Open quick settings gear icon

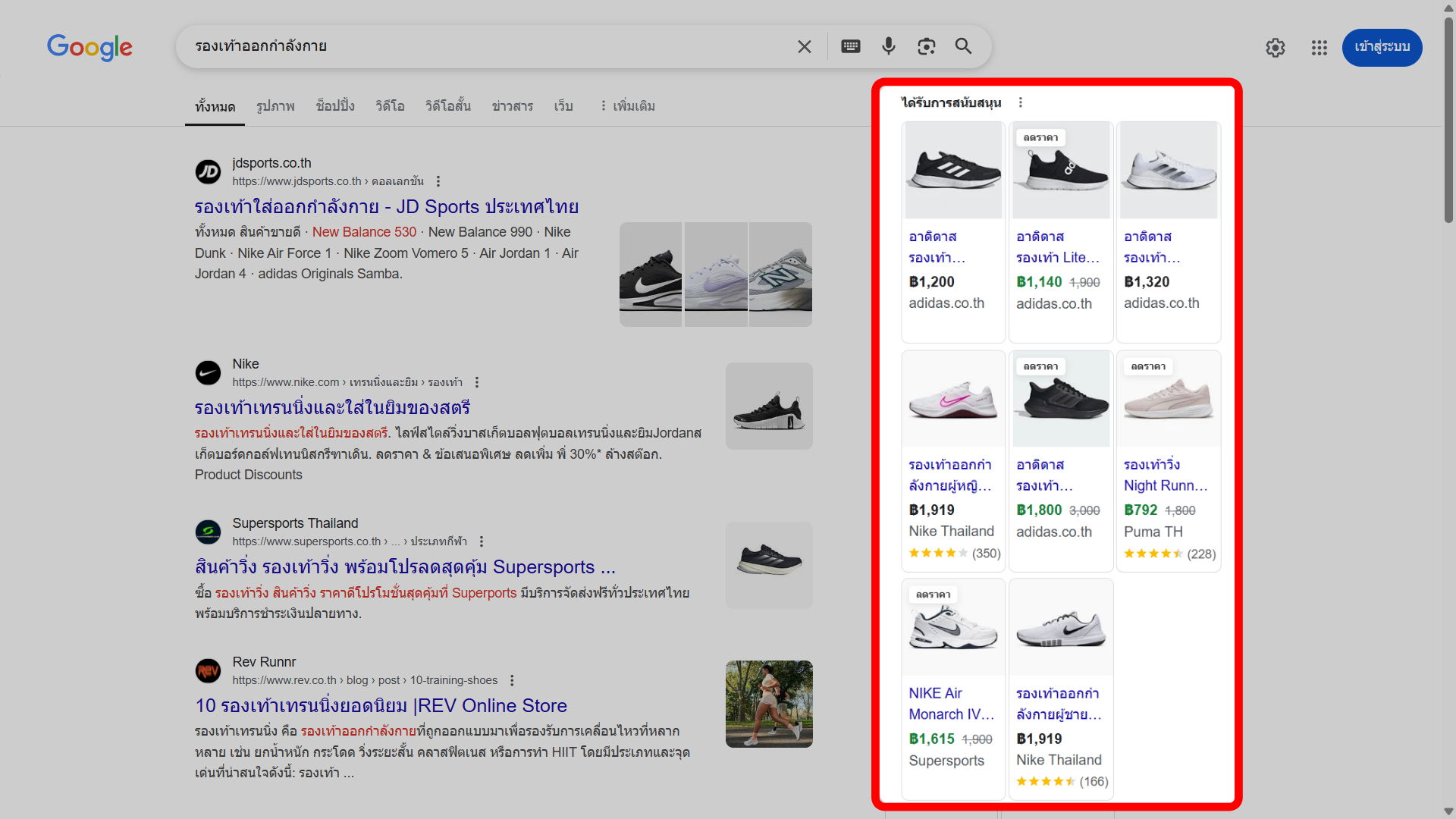click(1276, 48)
